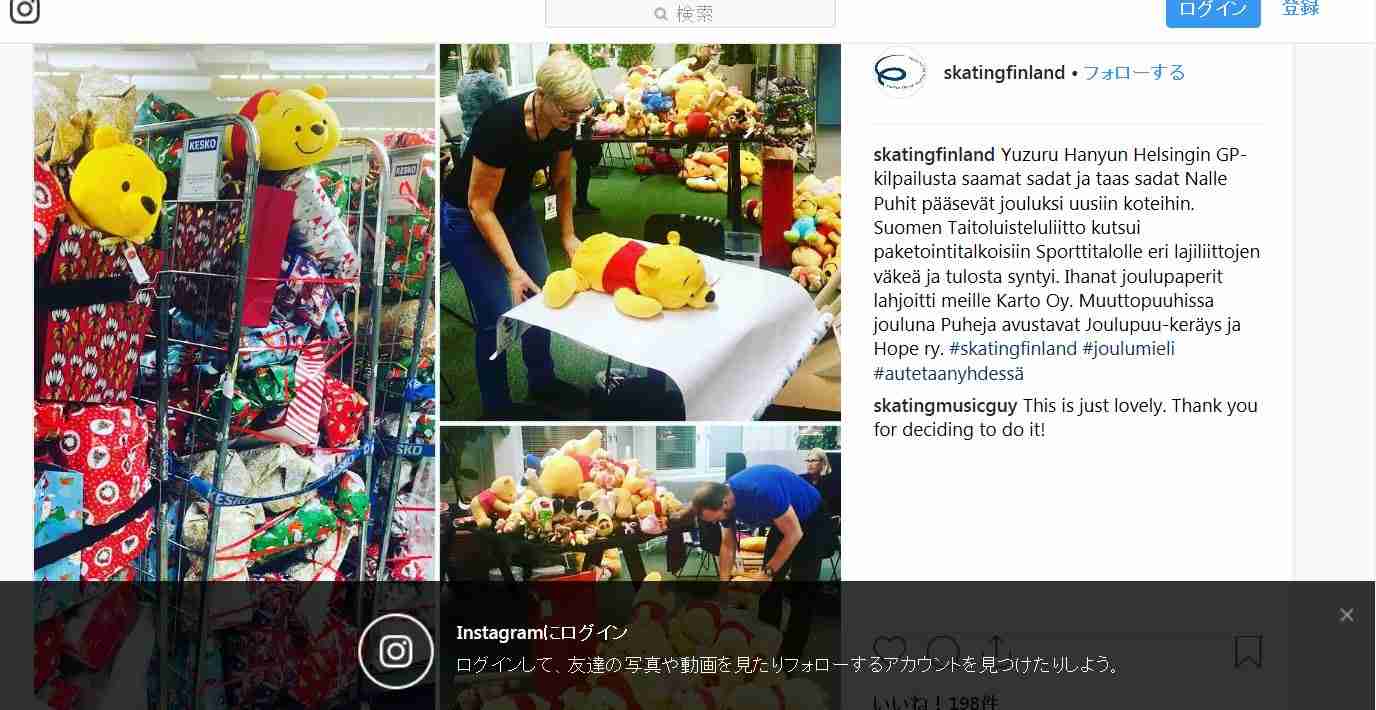This screenshot has height=710, width=1376.
Task: Open the 登録 sign-up link
Action: pyautogui.click(x=1301, y=8)
